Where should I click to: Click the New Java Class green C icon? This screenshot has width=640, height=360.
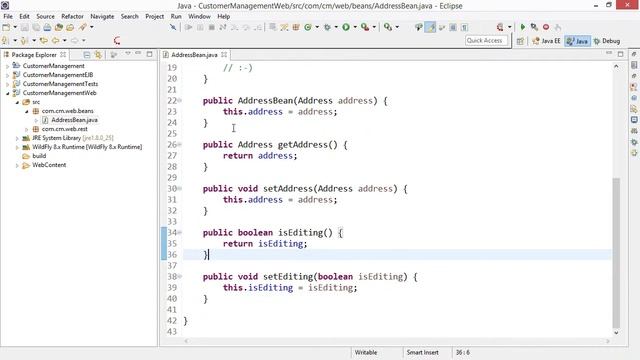point(308,27)
